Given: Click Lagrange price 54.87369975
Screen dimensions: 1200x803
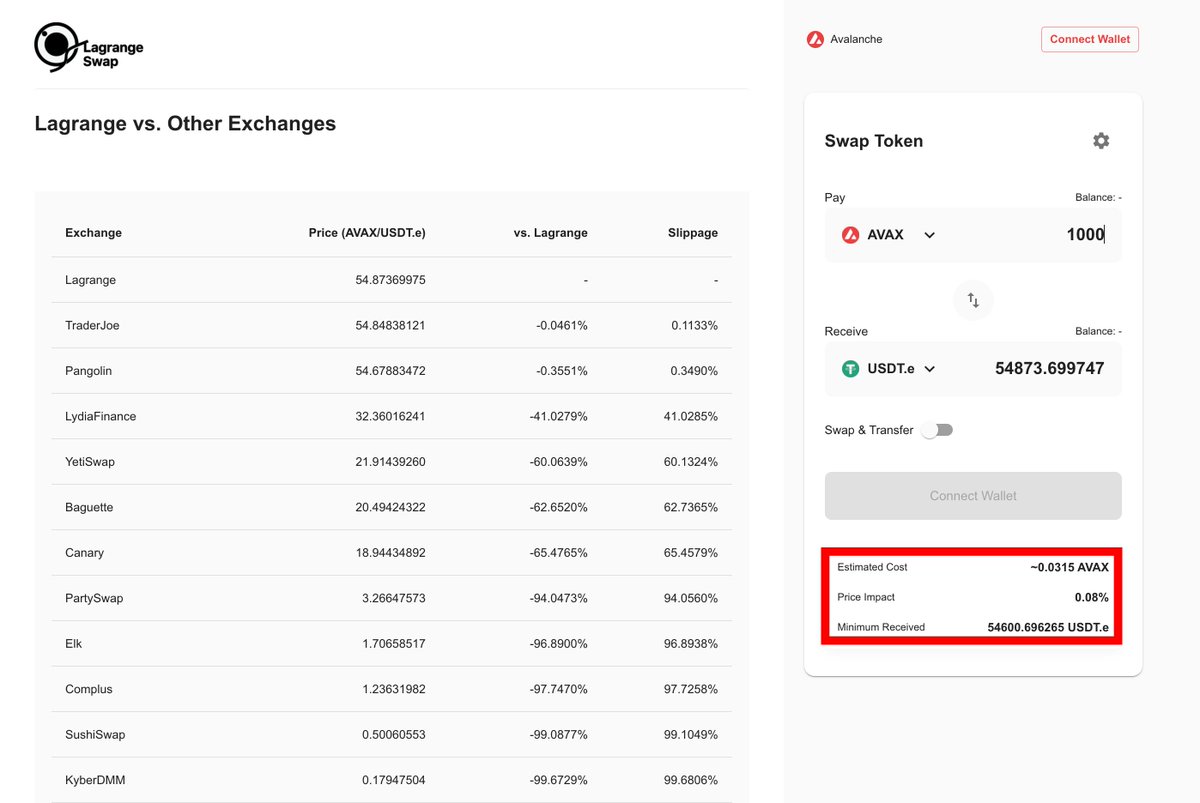Looking at the screenshot, I should click(390, 280).
